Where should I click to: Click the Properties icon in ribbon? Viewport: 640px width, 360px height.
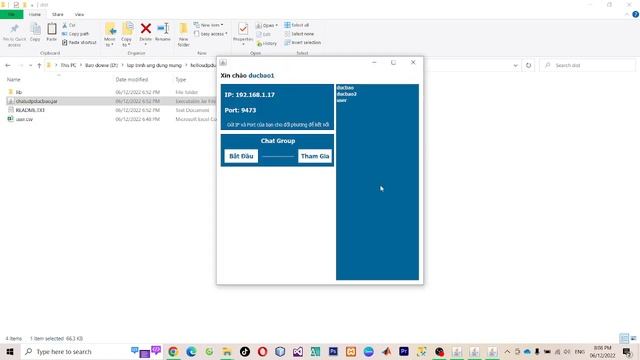tap(243, 29)
